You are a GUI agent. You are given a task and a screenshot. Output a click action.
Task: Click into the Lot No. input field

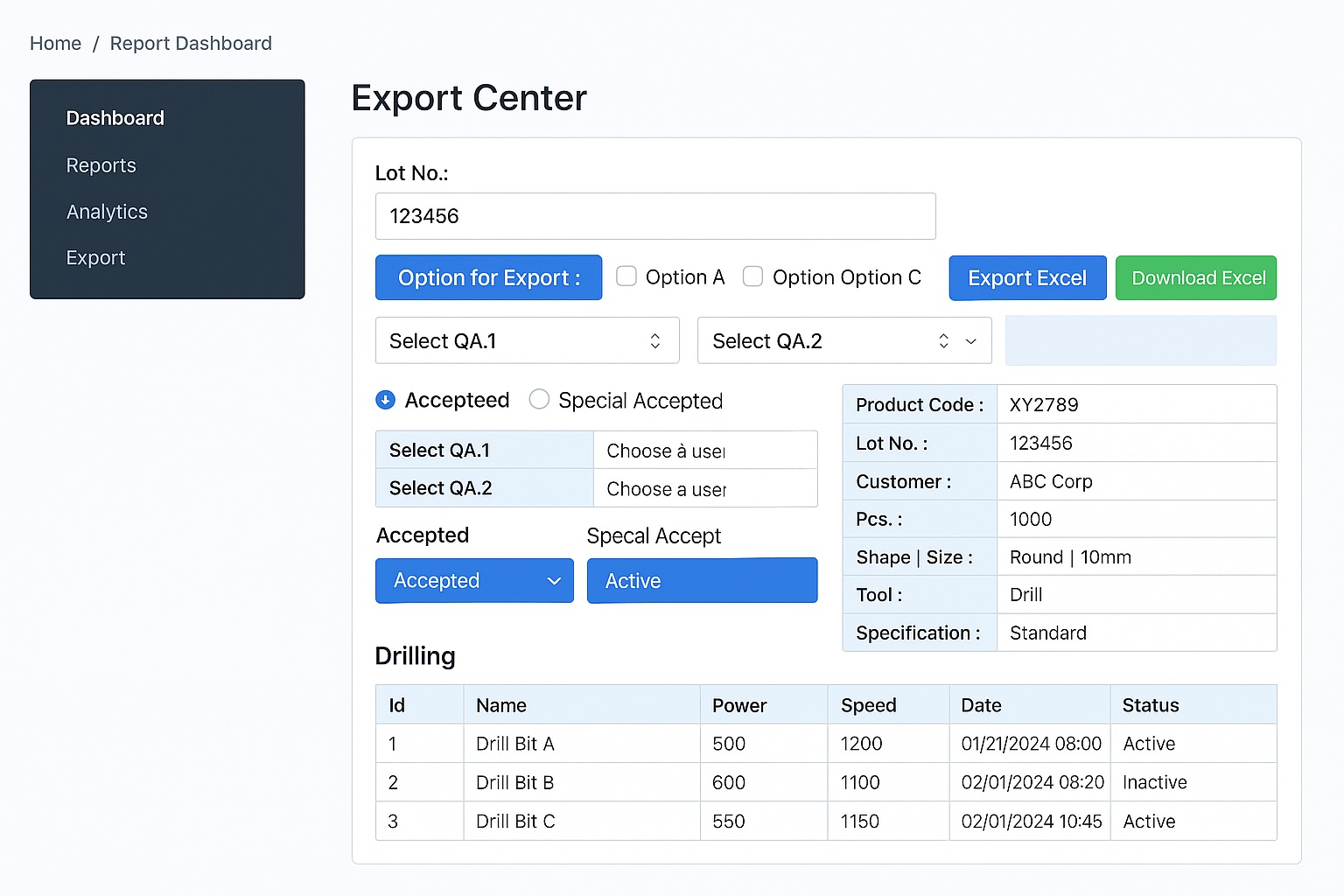pos(654,216)
